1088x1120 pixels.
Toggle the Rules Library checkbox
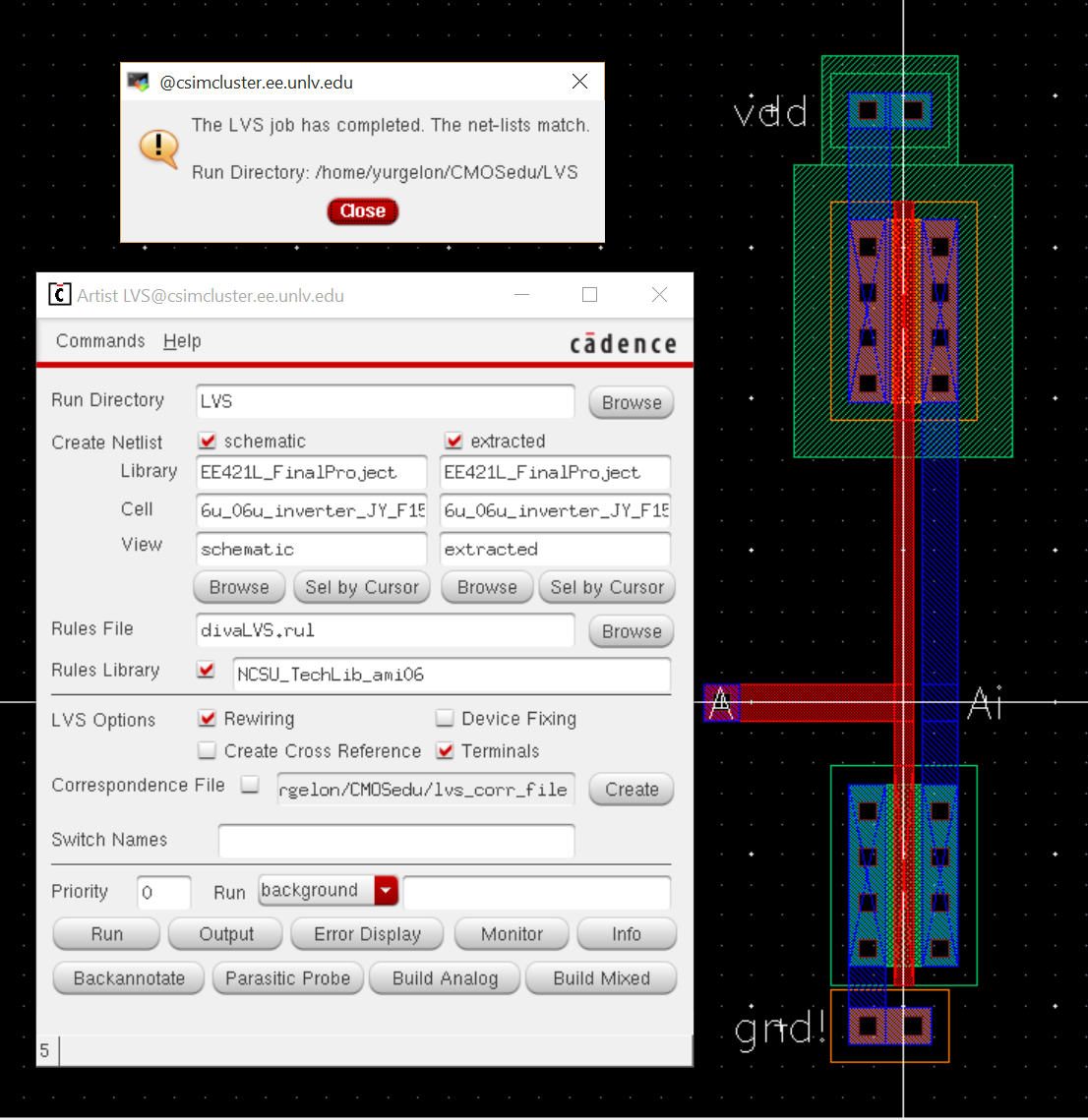tap(207, 670)
